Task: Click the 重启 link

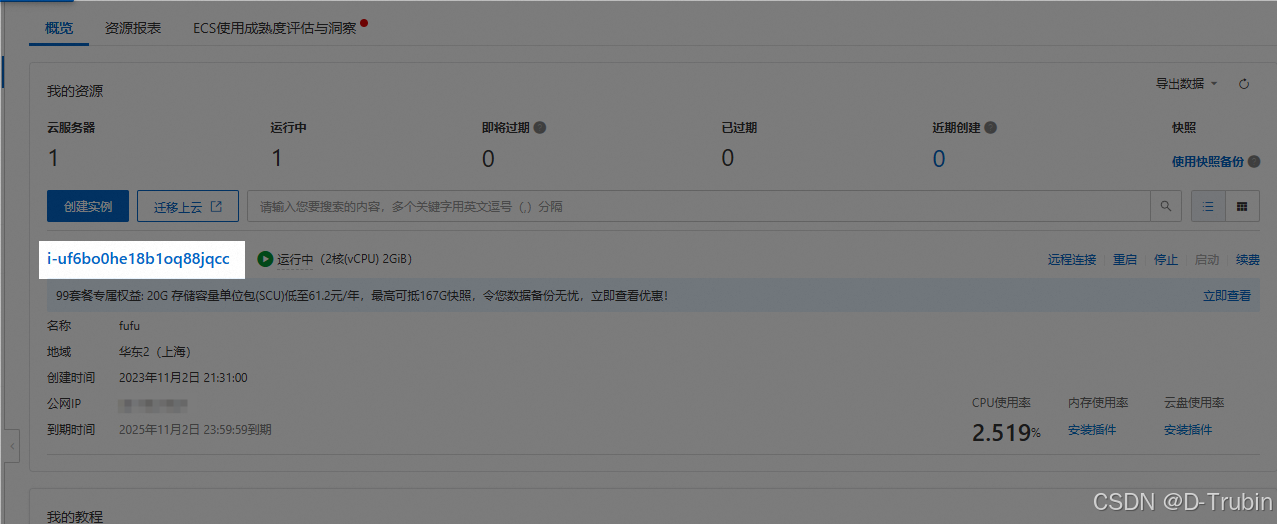Action: [1125, 260]
